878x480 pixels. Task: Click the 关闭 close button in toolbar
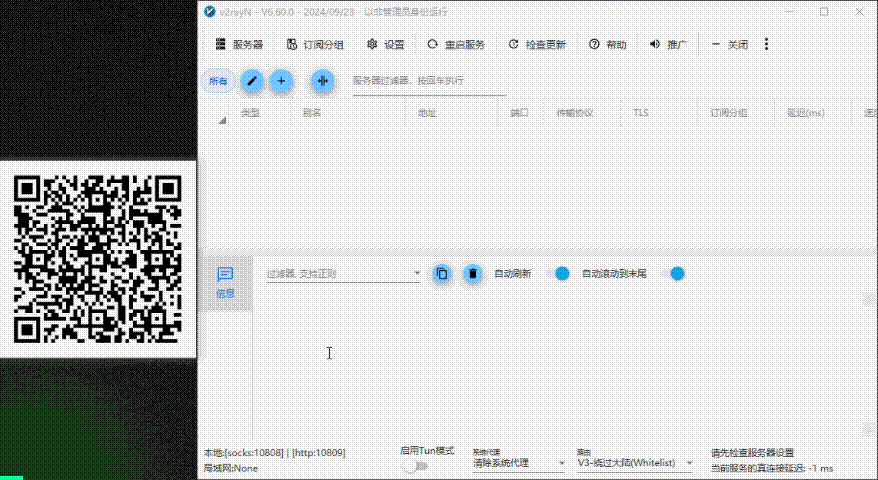coord(729,45)
